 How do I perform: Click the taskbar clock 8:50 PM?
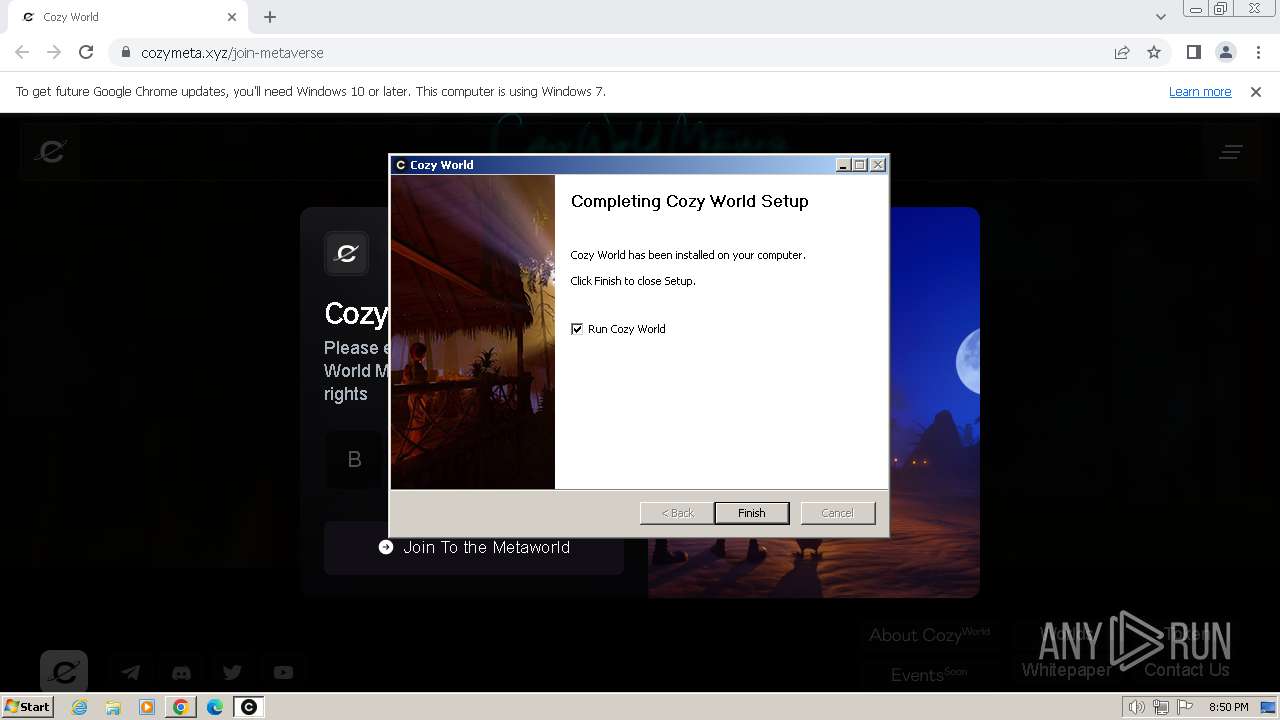[x=1228, y=707]
